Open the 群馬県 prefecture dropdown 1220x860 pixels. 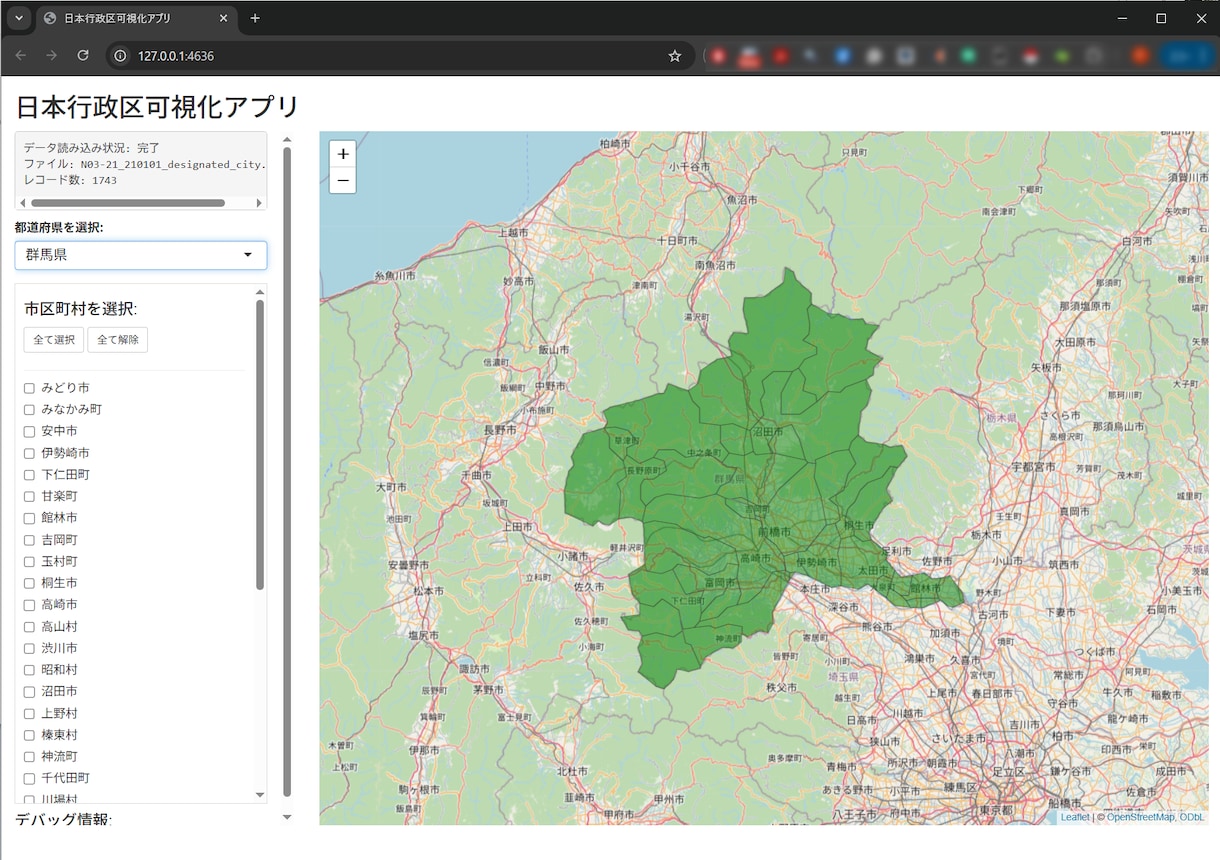[141, 255]
